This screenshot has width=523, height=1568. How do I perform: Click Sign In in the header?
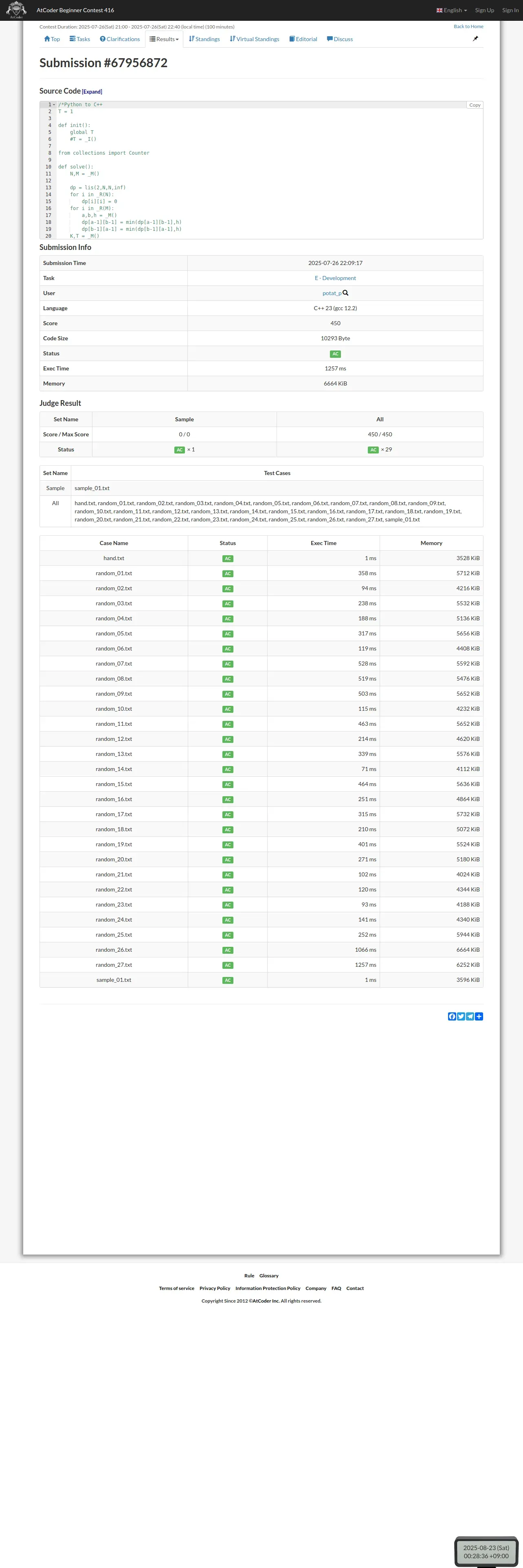pyautogui.click(x=510, y=10)
